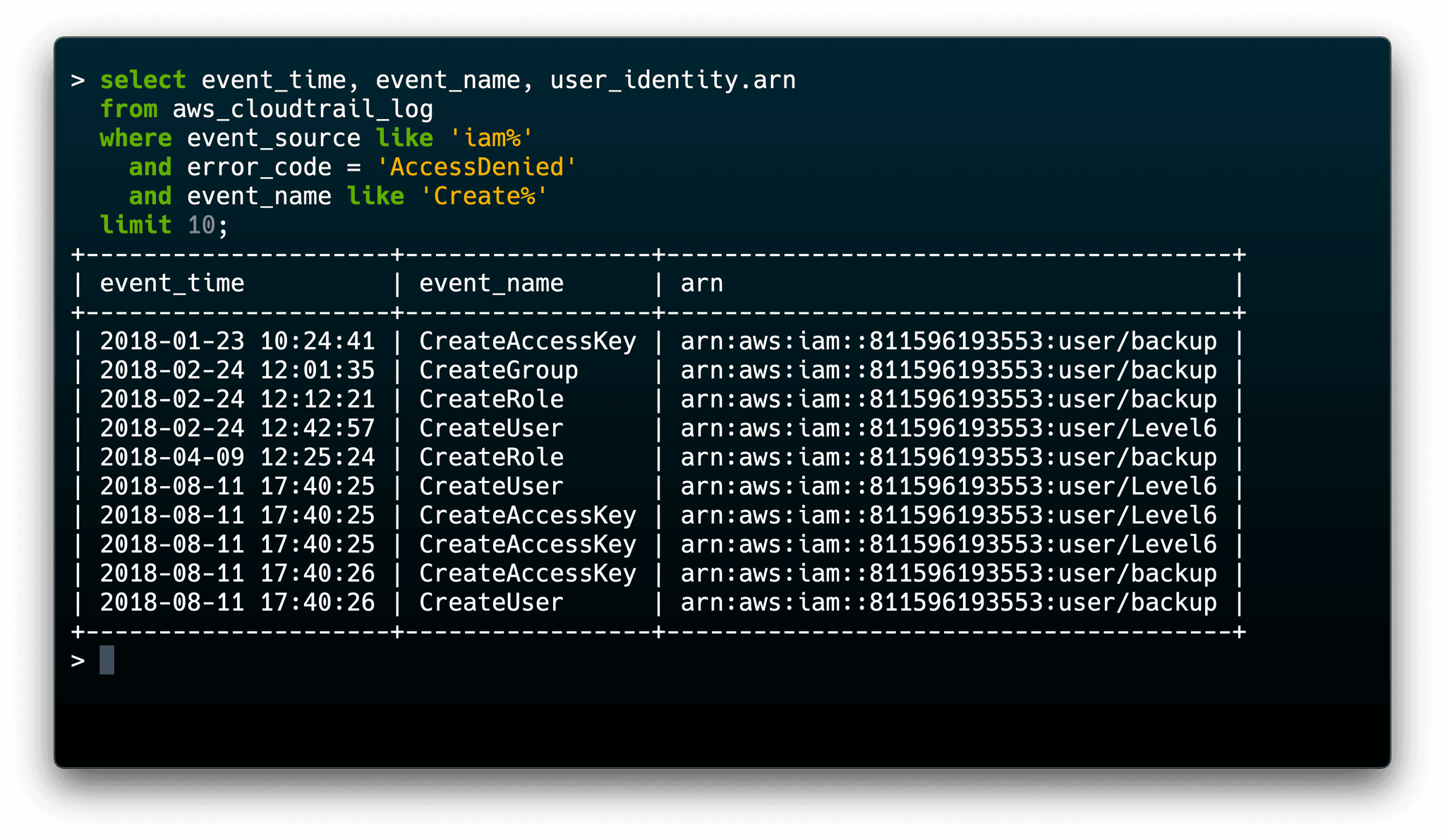Image resolution: width=1445 pixels, height=840 pixels.
Task: Click CreateRole in the 12:12:21 row
Action: click(x=492, y=399)
